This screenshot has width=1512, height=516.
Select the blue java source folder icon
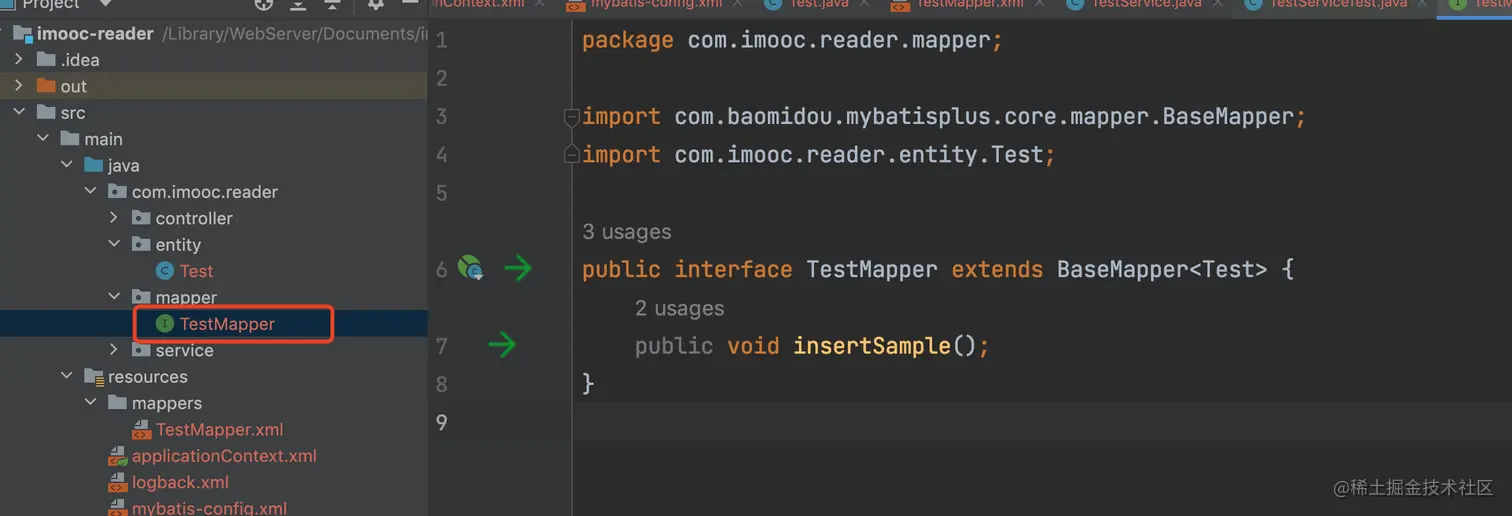pyautogui.click(x=94, y=165)
